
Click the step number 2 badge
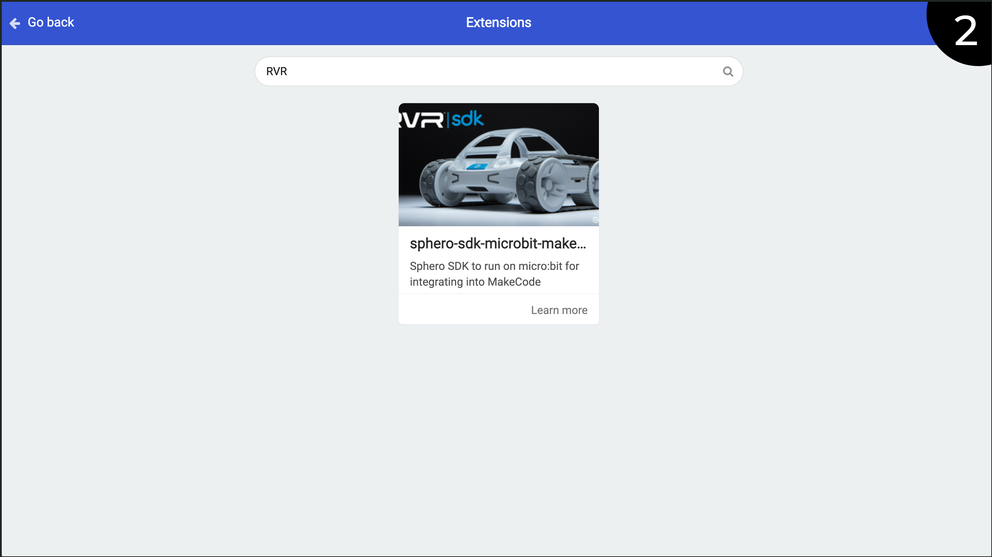pos(964,30)
